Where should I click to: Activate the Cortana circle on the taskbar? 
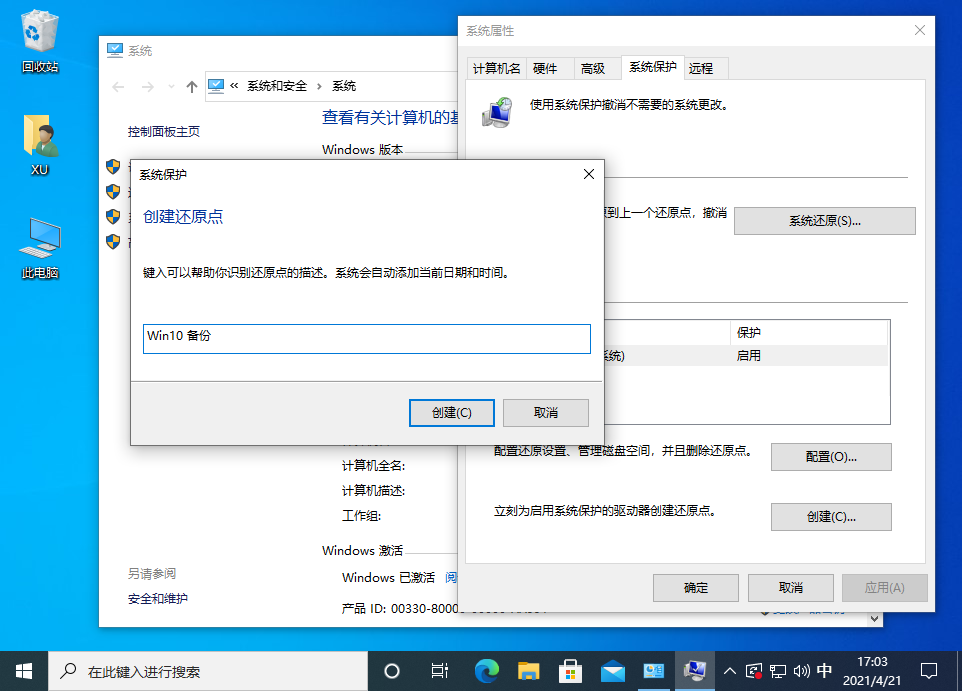pos(391,670)
